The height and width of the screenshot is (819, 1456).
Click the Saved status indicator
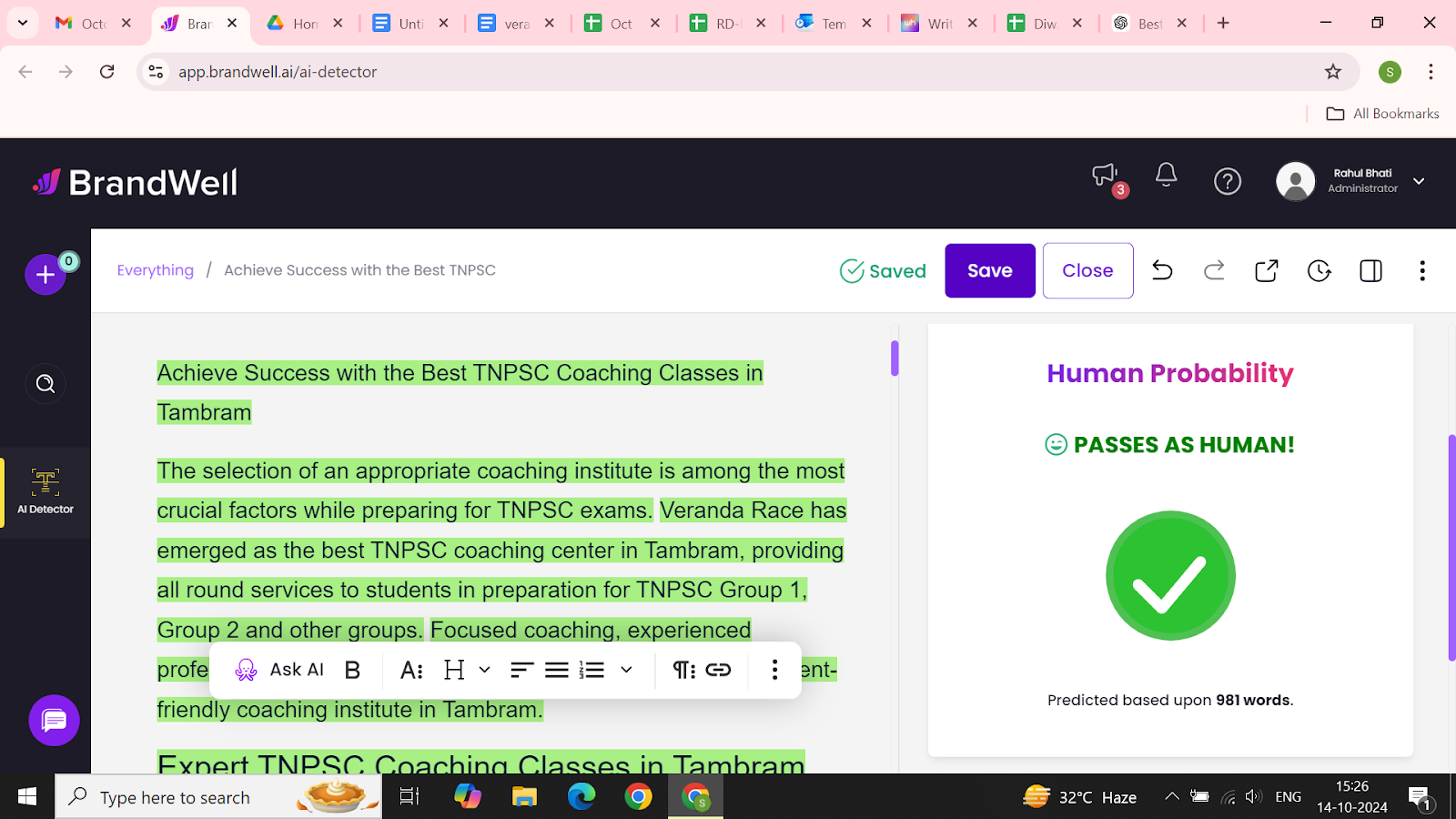(883, 271)
